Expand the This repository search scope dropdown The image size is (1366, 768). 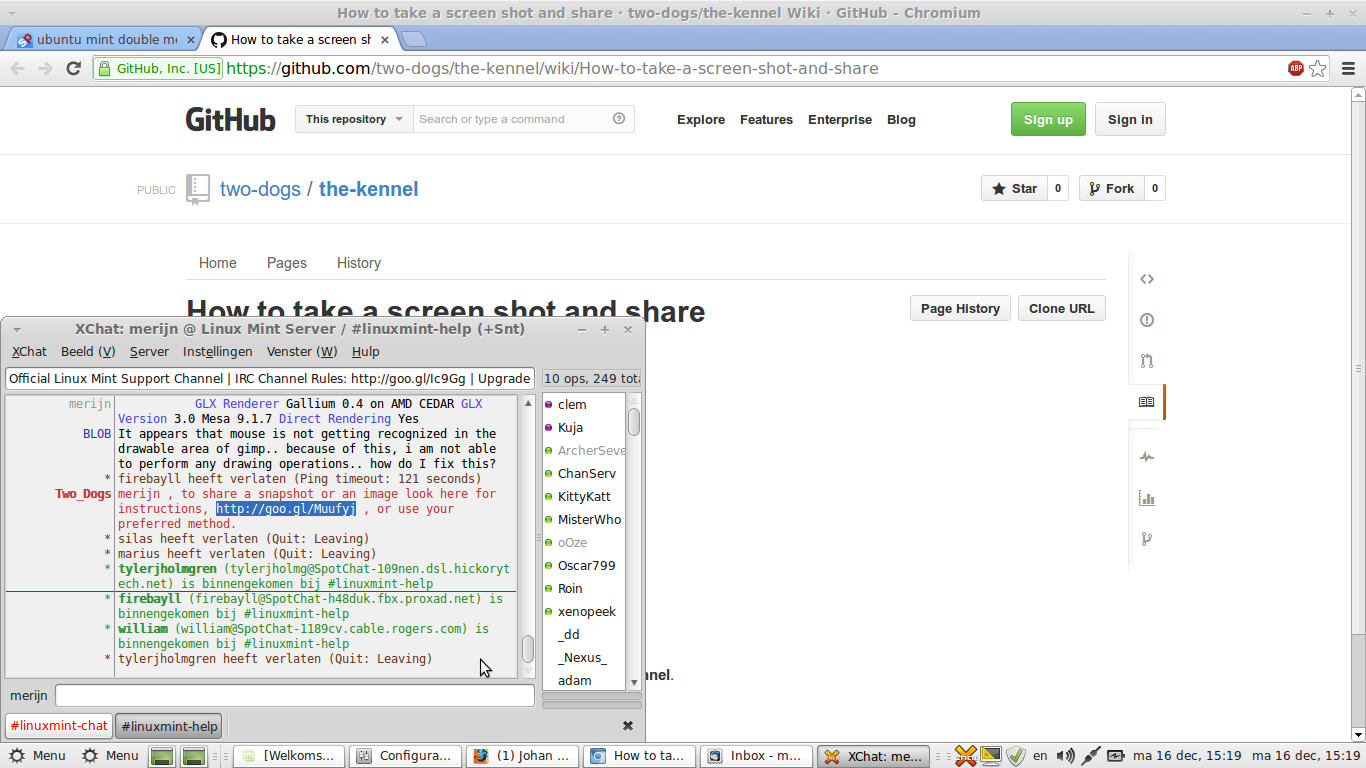(354, 119)
